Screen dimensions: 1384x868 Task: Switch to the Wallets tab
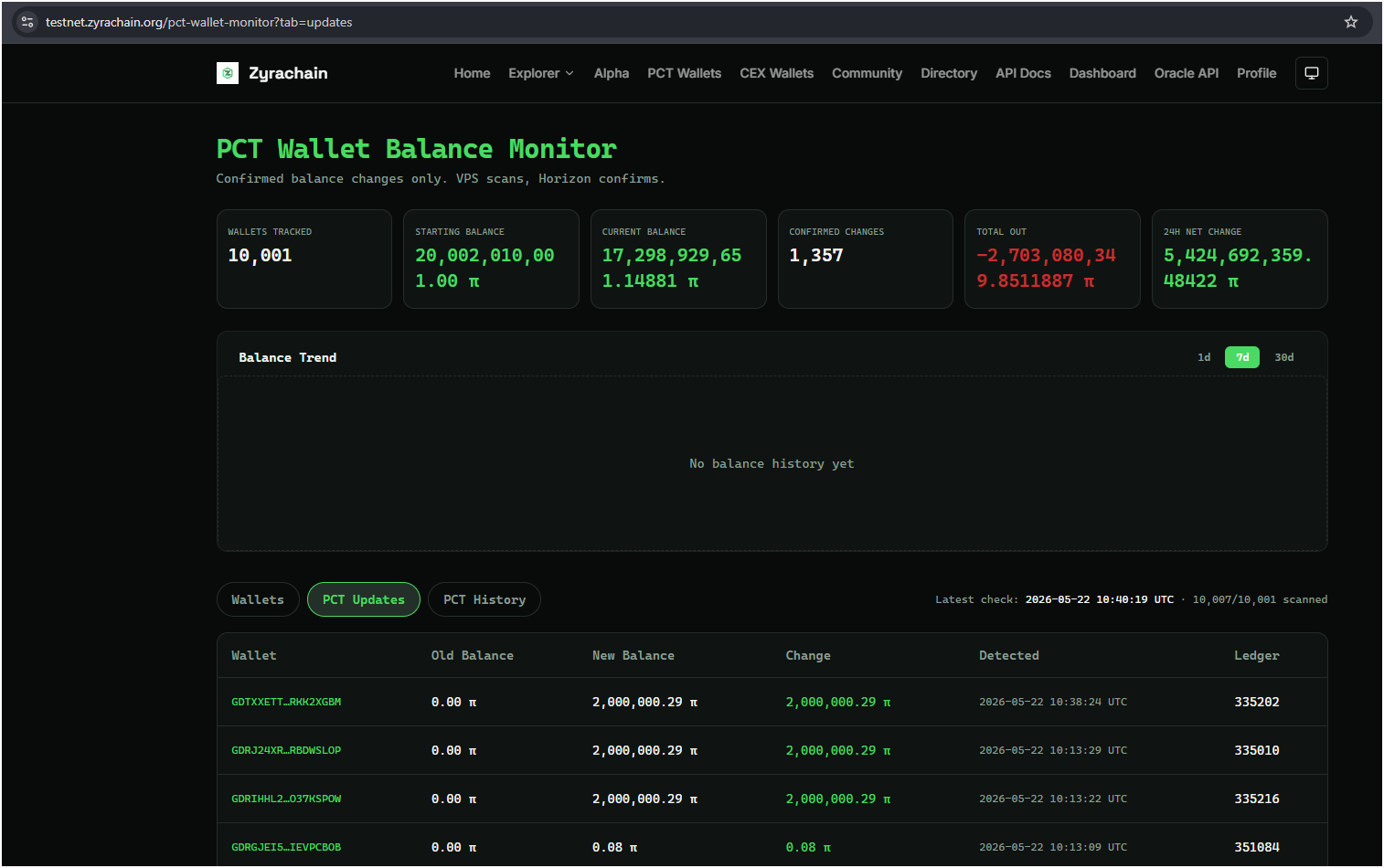[258, 599]
